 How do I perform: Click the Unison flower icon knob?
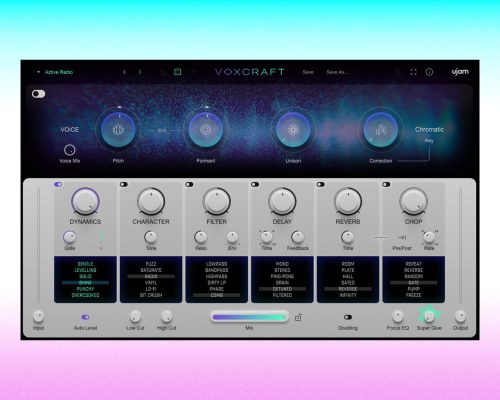(293, 129)
